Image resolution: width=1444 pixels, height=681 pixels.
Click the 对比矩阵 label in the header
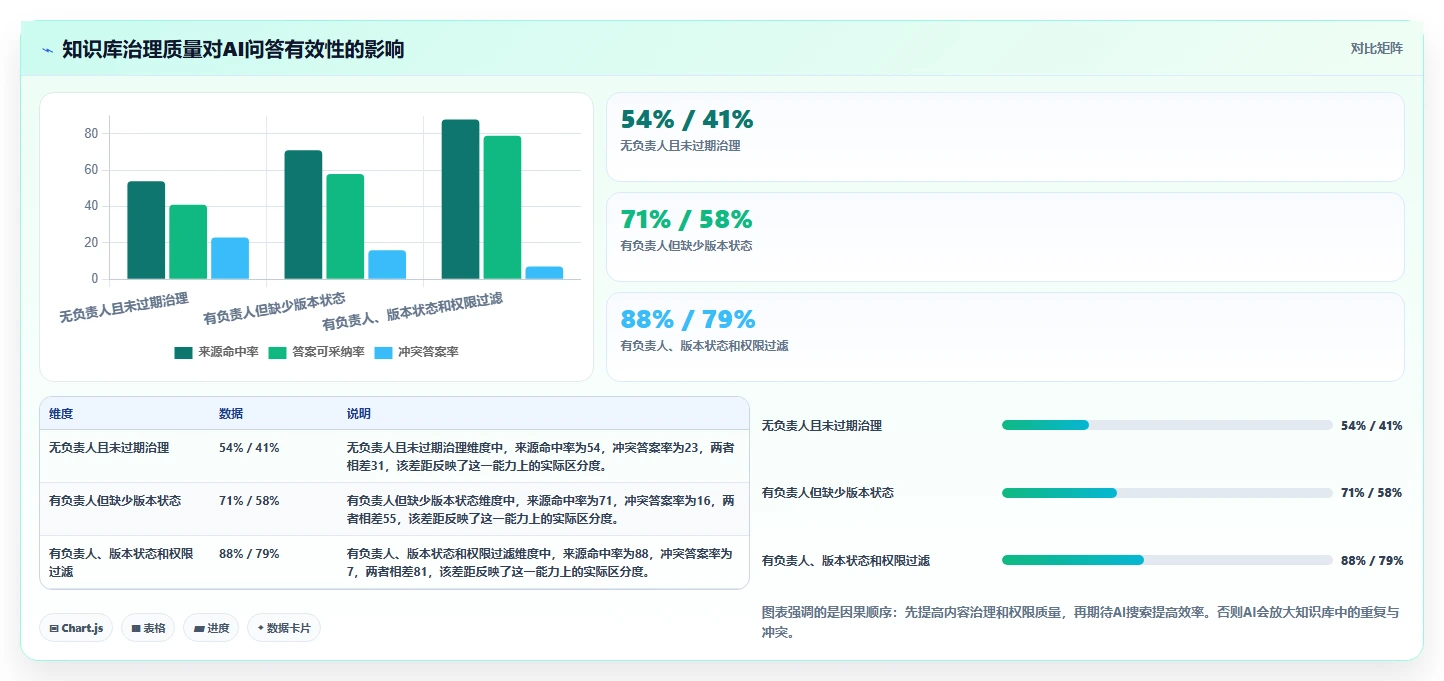click(1376, 48)
